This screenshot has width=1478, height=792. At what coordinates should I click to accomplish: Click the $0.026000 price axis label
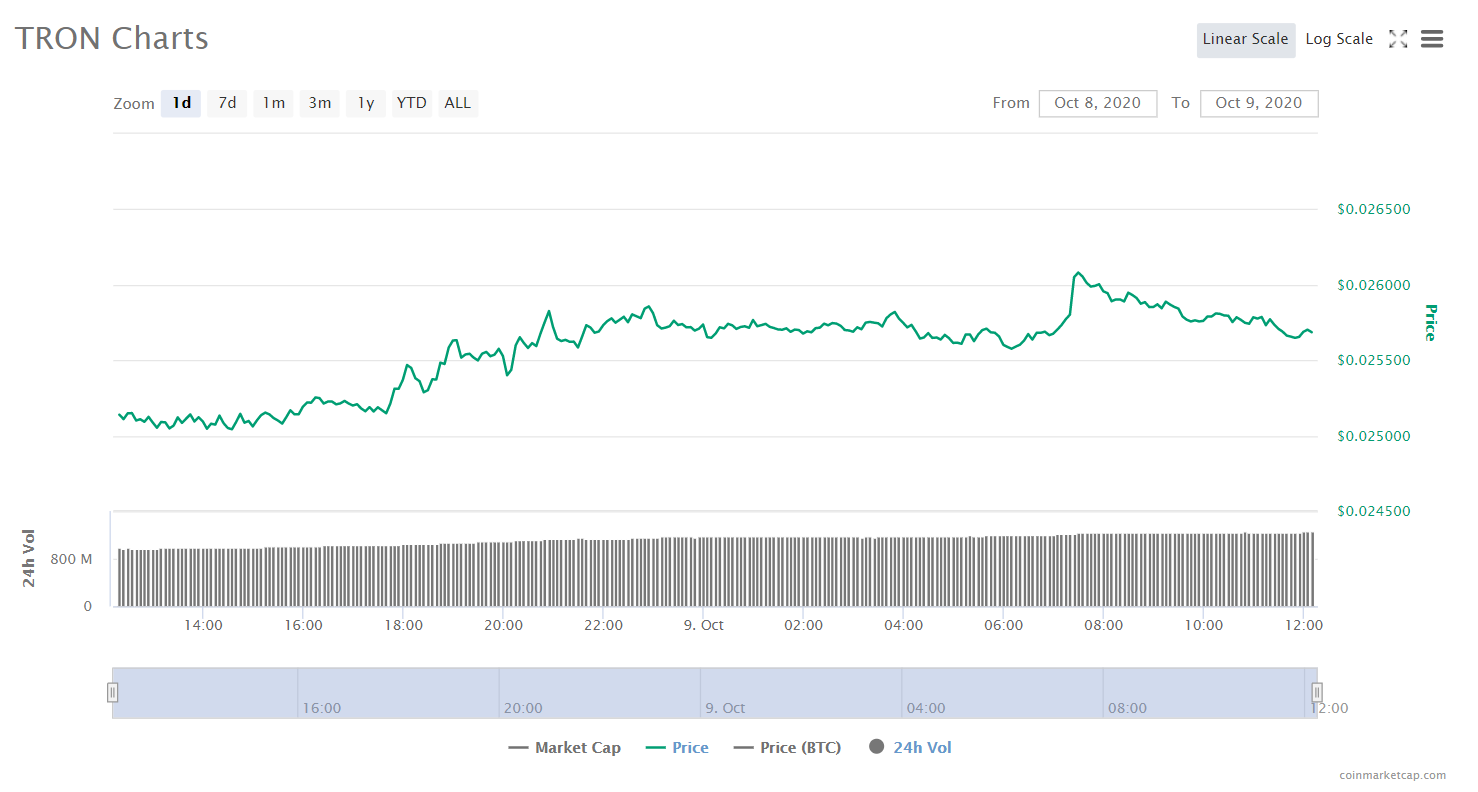point(1374,285)
